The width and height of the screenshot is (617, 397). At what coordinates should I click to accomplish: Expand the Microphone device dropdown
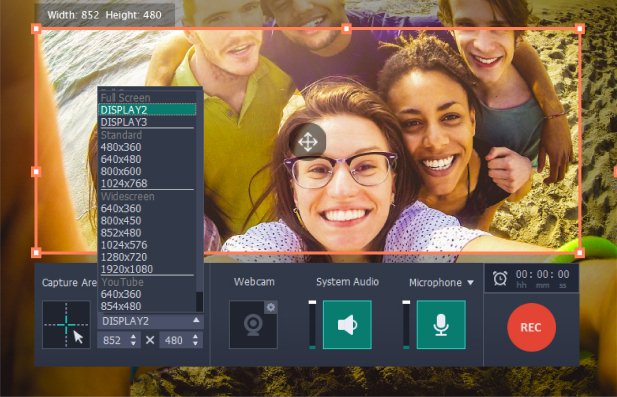(471, 283)
